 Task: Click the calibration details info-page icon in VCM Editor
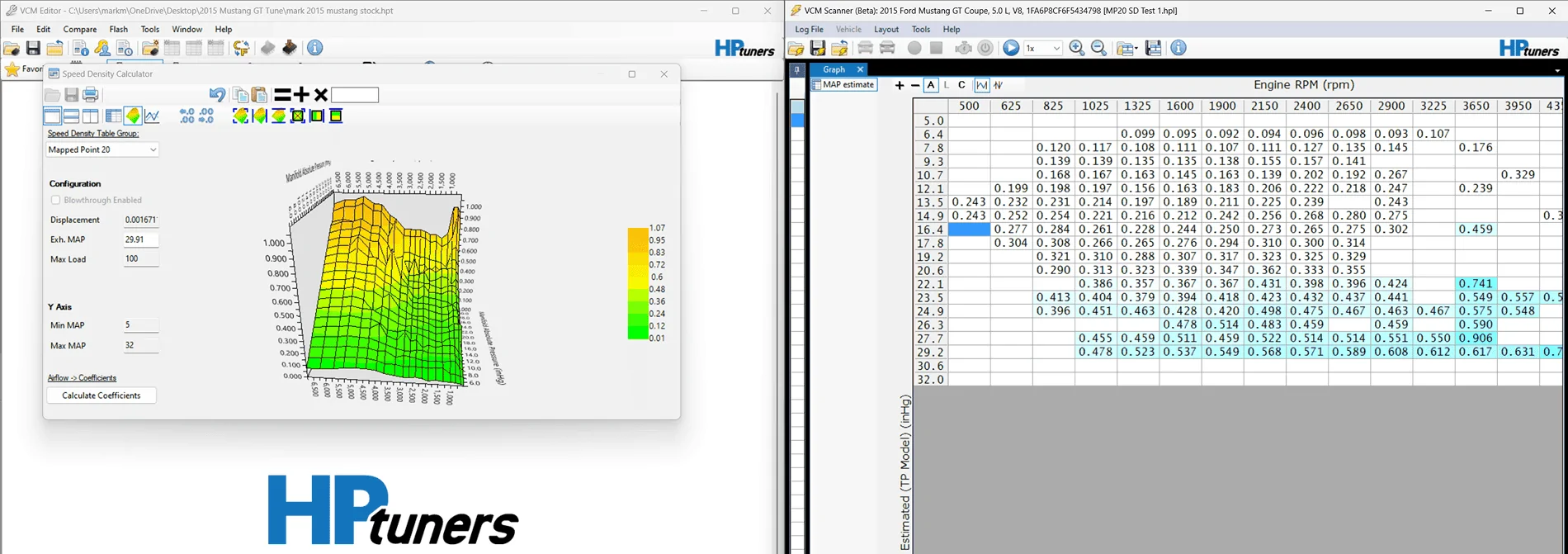click(81, 48)
